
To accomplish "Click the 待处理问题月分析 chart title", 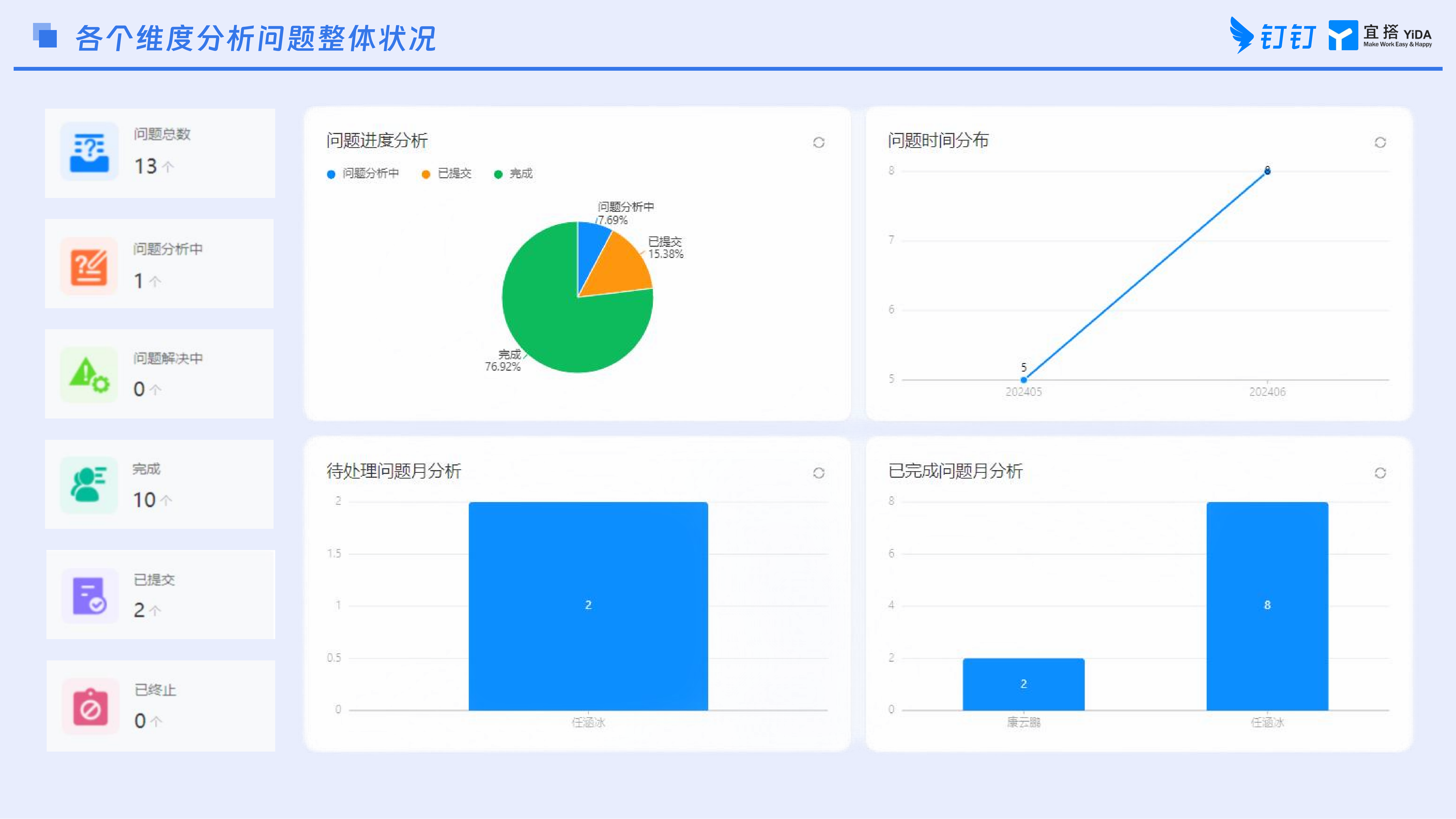I will [394, 471].
